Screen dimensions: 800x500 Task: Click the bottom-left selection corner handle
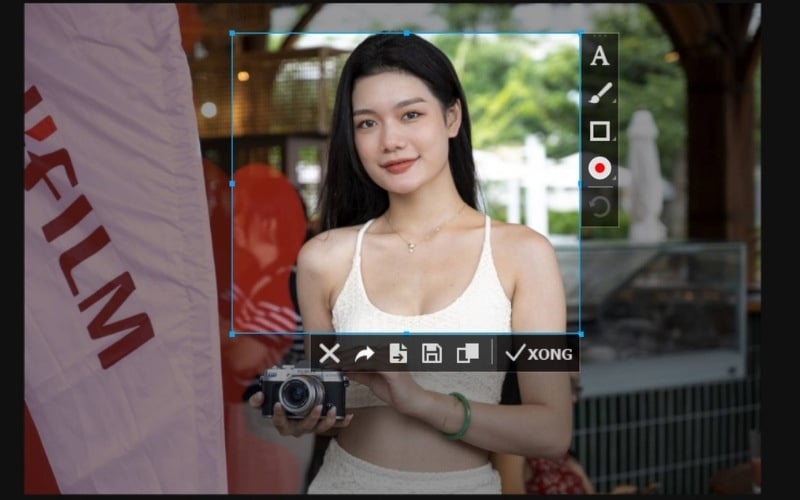click(233, 334)
